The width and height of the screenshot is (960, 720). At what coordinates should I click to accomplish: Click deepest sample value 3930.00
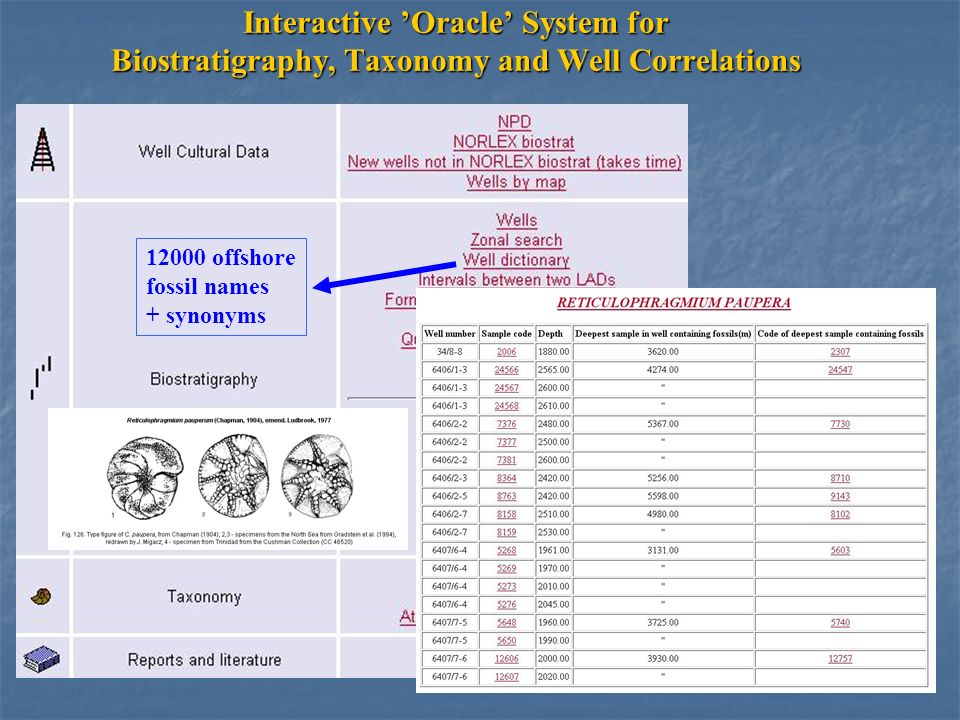(x=663, y=659)
